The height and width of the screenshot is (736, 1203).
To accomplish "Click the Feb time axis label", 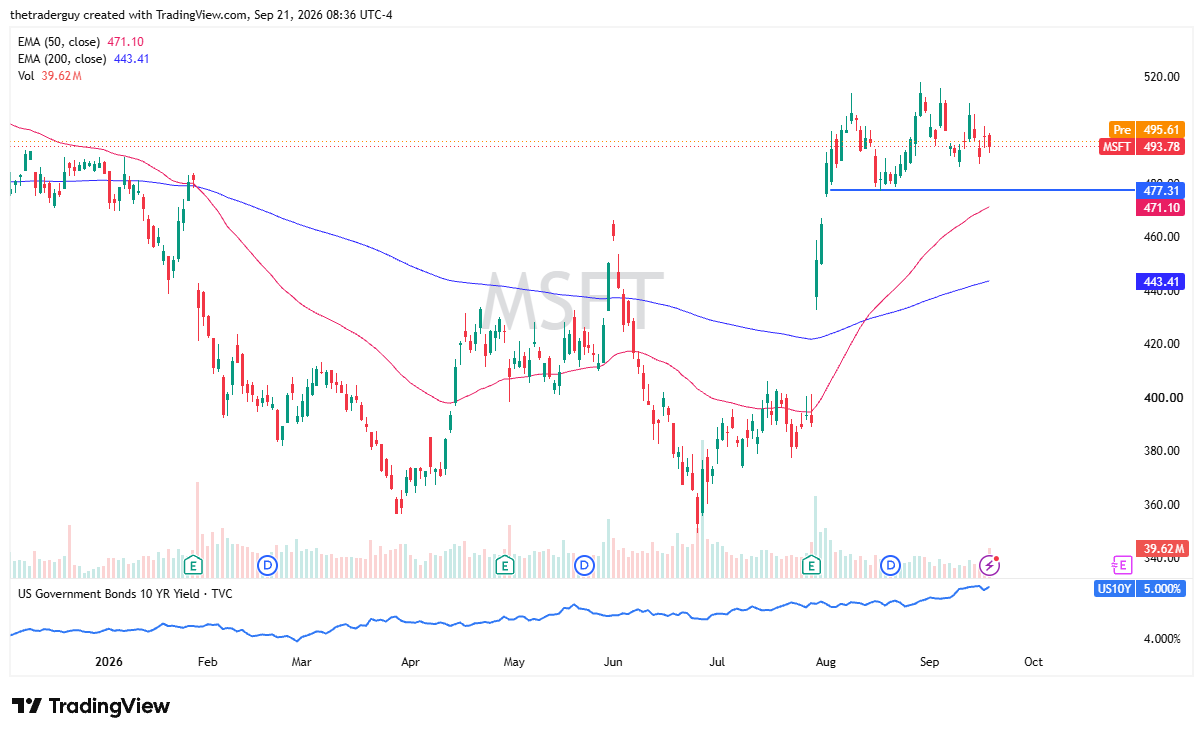I will coord(207,662).
